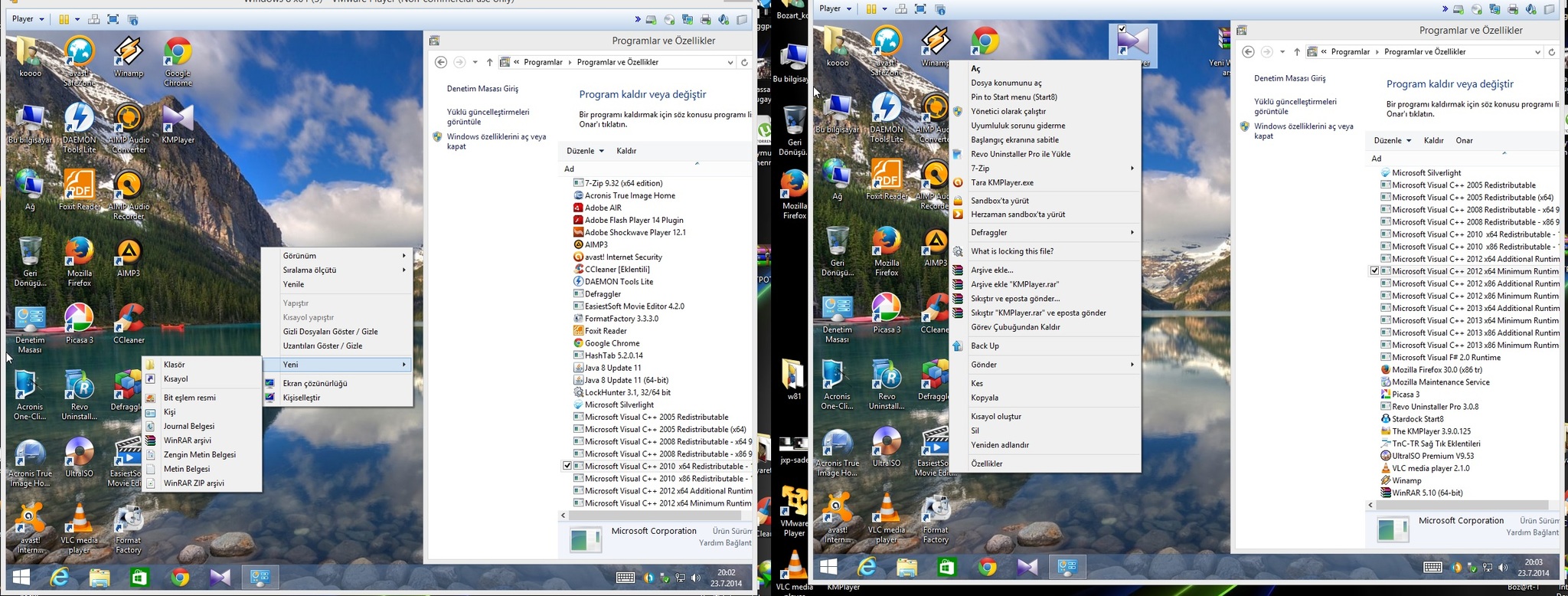
Task: Untick the checkbox on highlighted KMPlayer desktop icon
Action: pos(1122,29)
